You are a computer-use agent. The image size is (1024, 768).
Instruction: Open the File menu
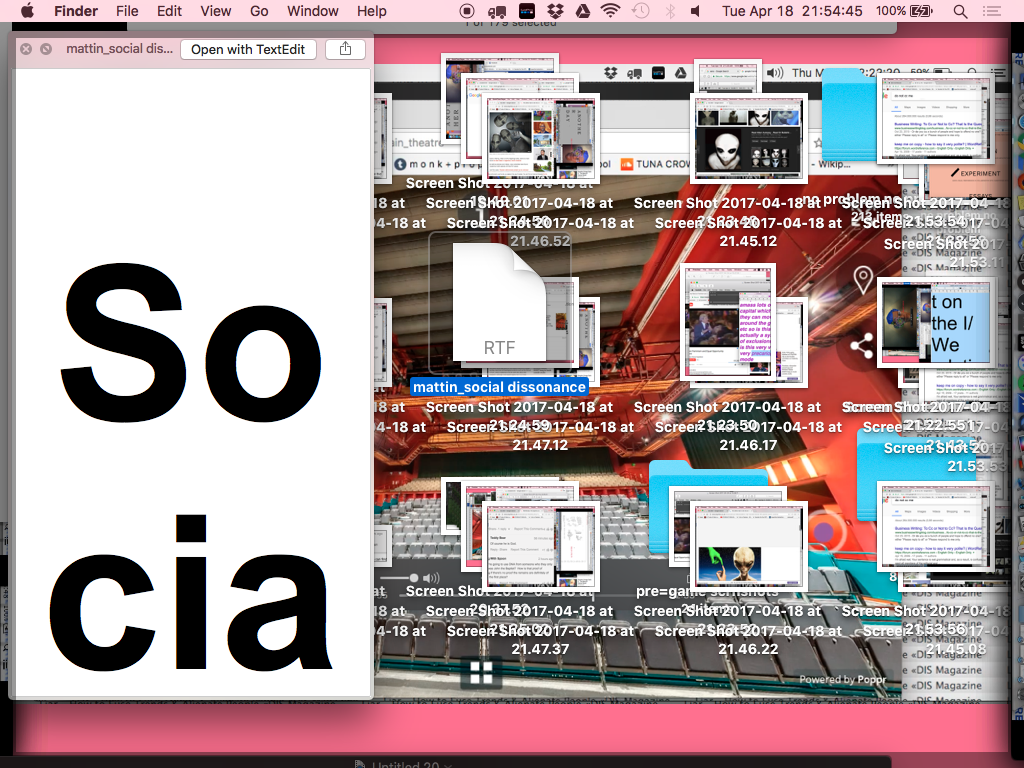coord(127,11)
